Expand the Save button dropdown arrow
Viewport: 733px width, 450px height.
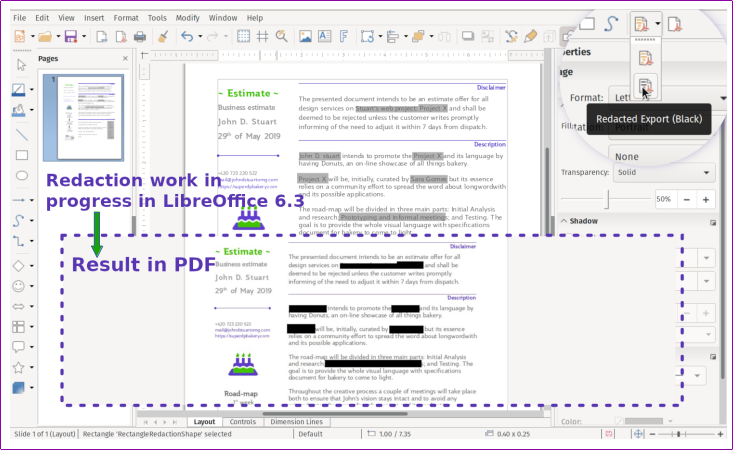tap(84, 37)
